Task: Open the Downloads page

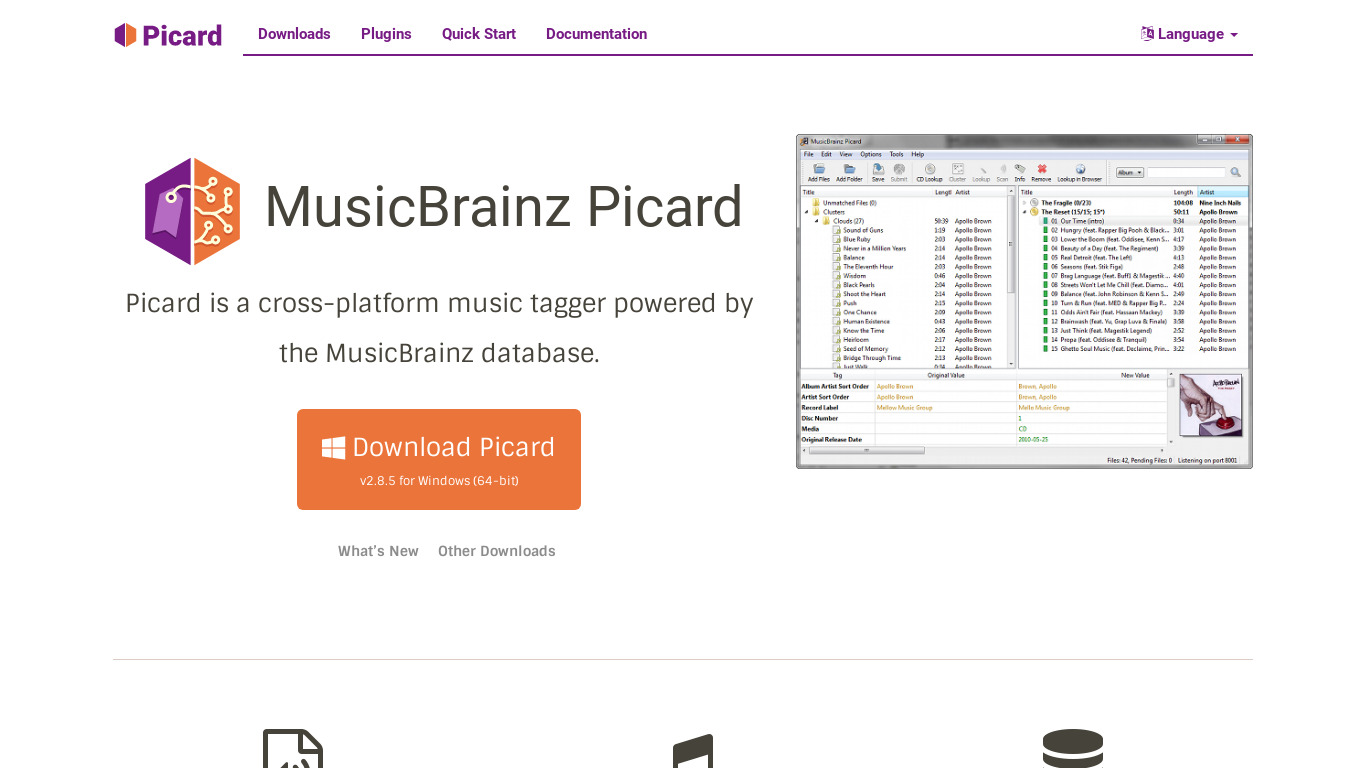Action: 294,34
